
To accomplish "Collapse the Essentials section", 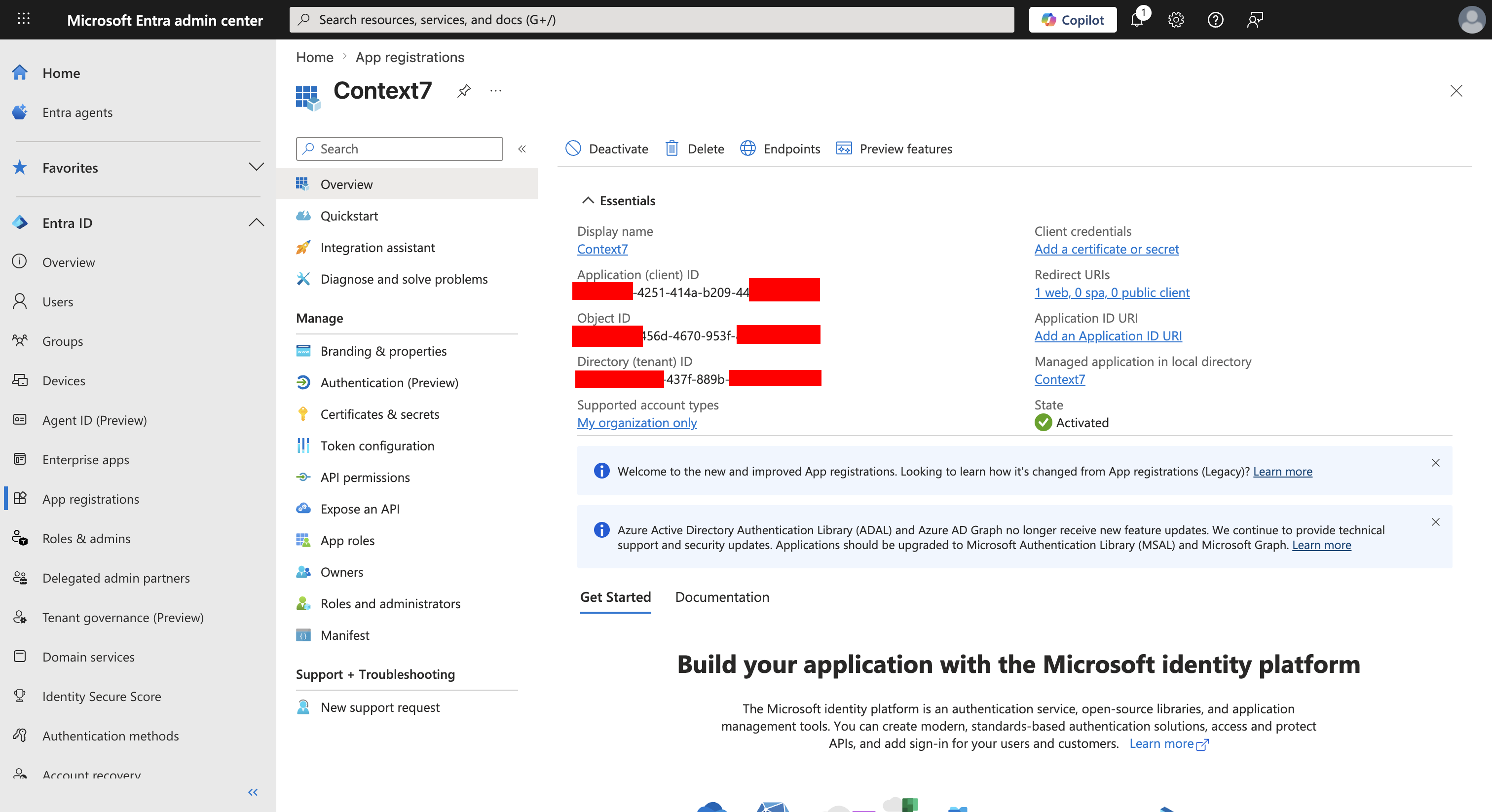I will [x=619, y=200].
